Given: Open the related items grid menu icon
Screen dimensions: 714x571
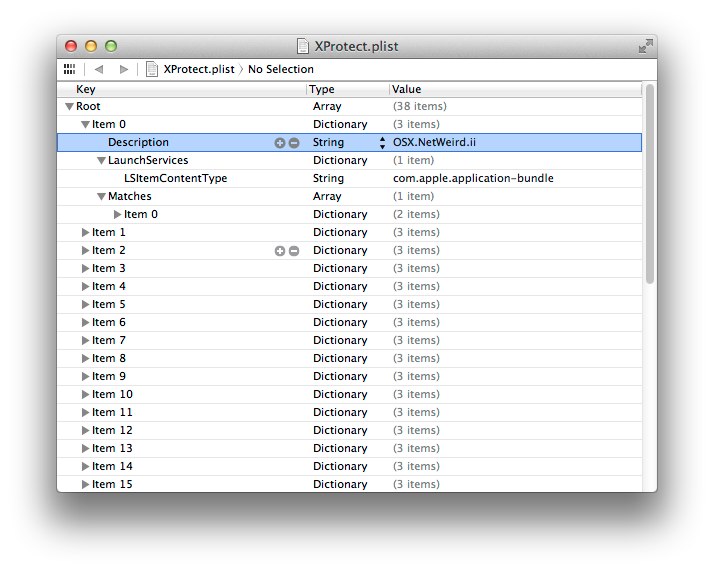Looking at the screenshot, I should point(69,69).
